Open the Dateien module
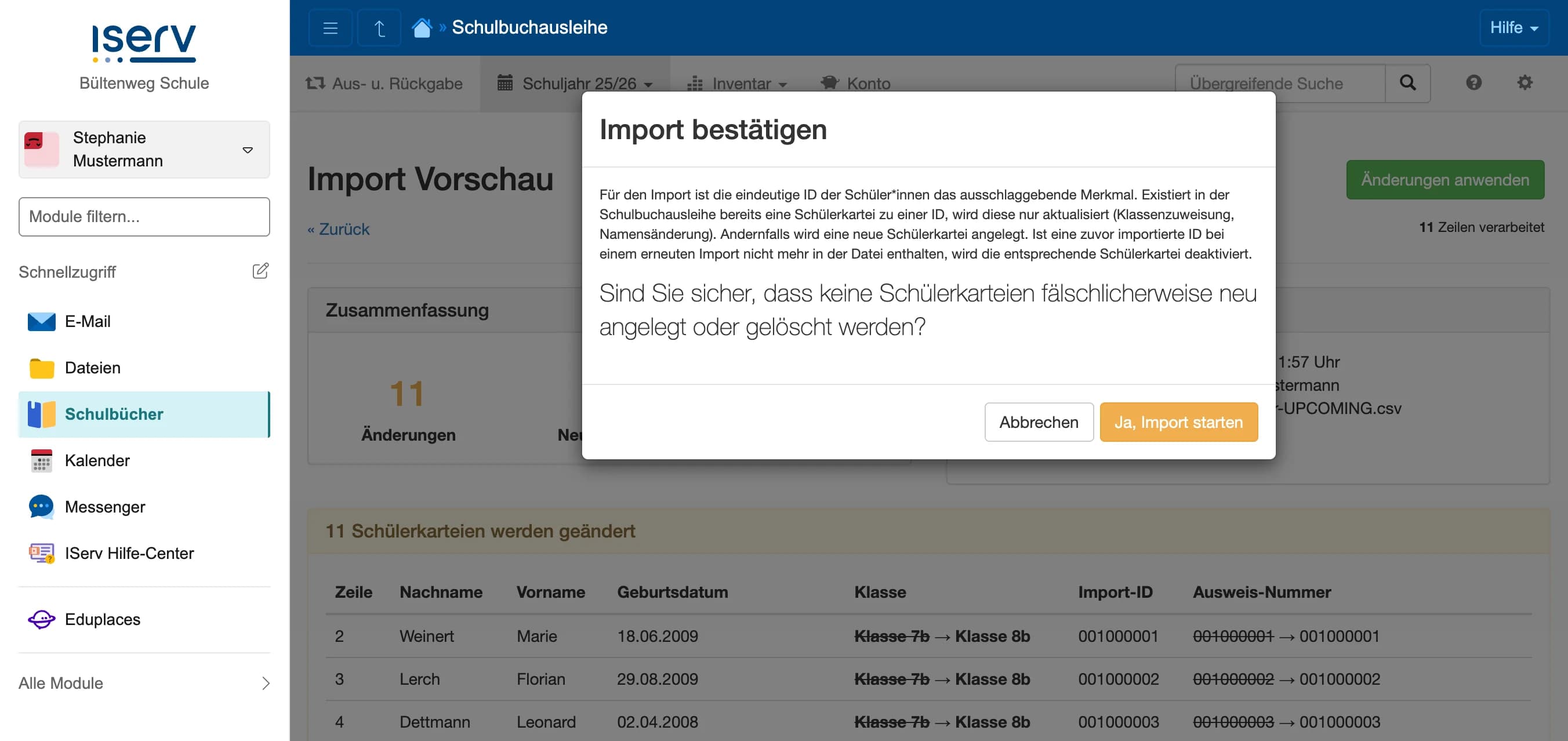The image size is (1568, 741). [92, 368]
